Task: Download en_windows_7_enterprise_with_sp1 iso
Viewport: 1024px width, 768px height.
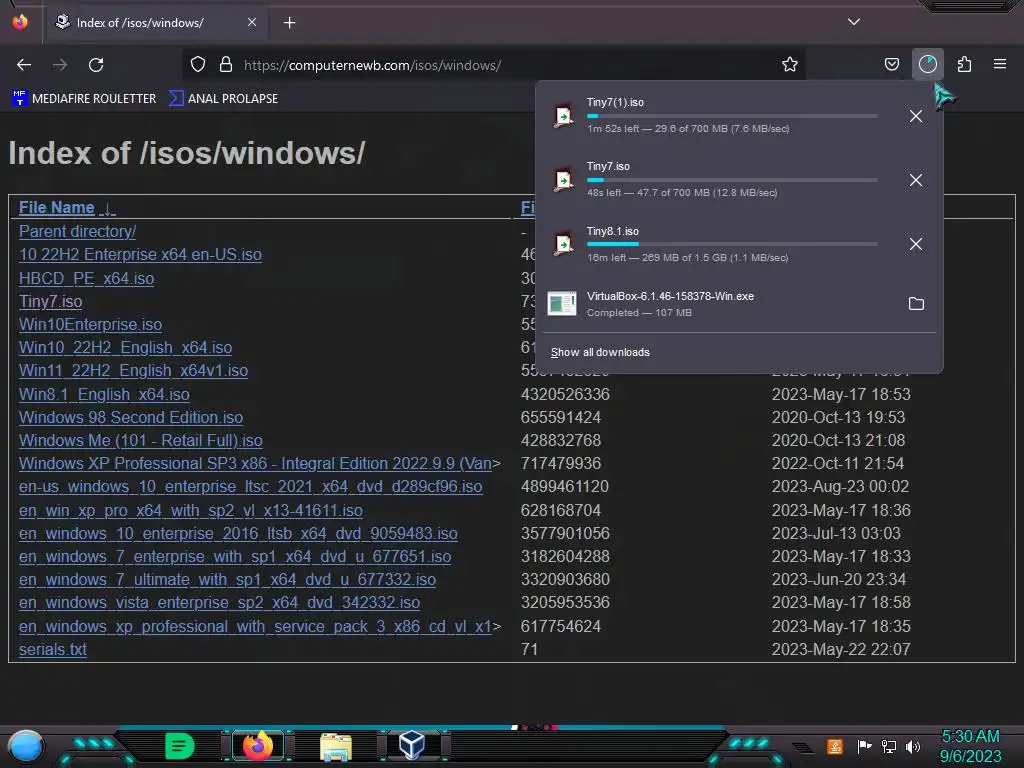Action: coord(234,556)
